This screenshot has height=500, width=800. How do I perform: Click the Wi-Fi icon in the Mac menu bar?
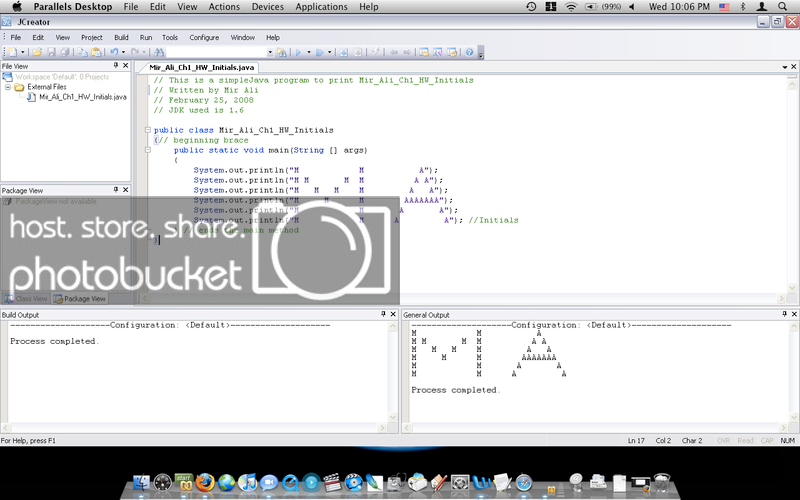pyautogui.click(x=571, y=7)
